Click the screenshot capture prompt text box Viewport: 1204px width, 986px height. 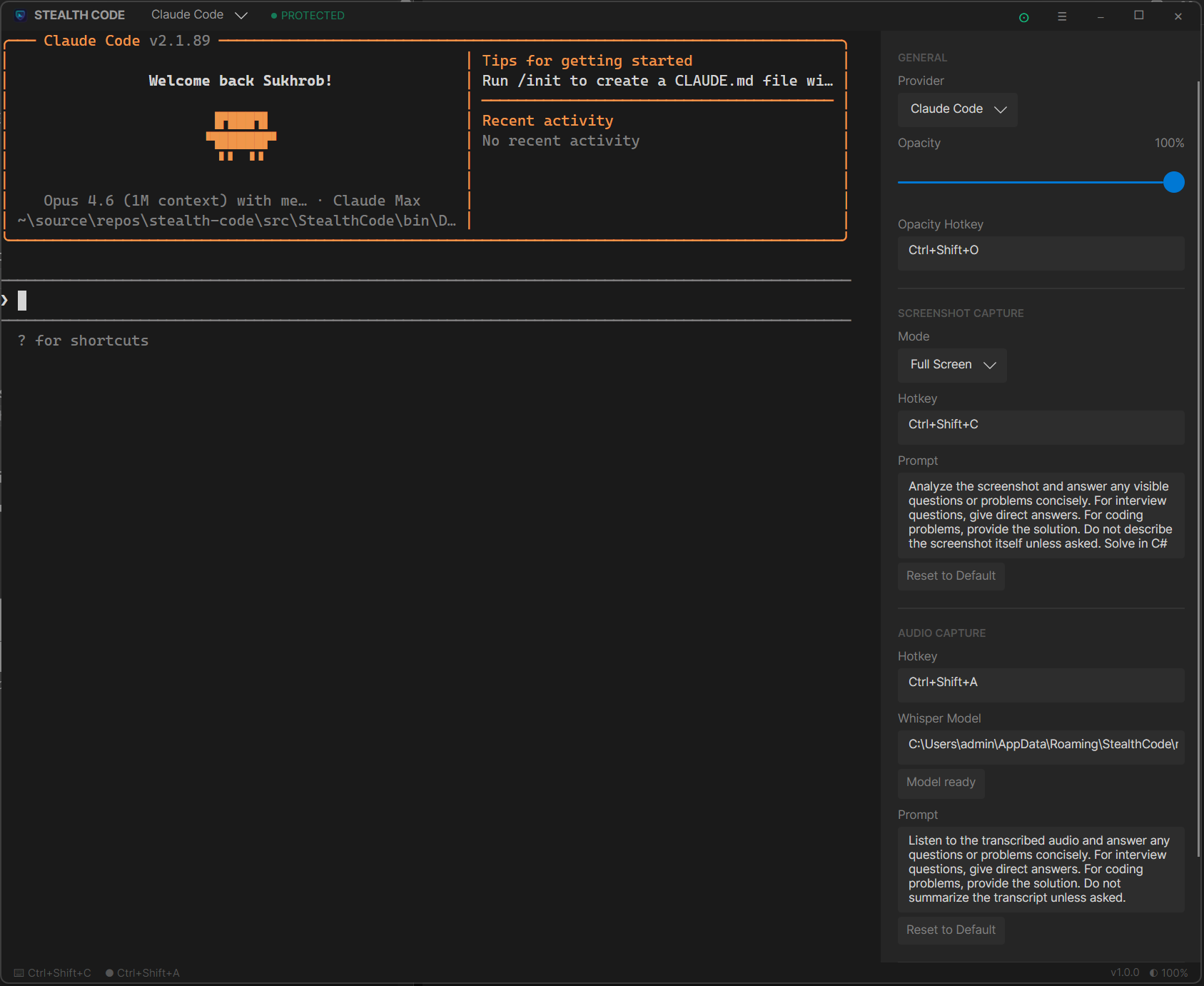tap(1041, 515)
